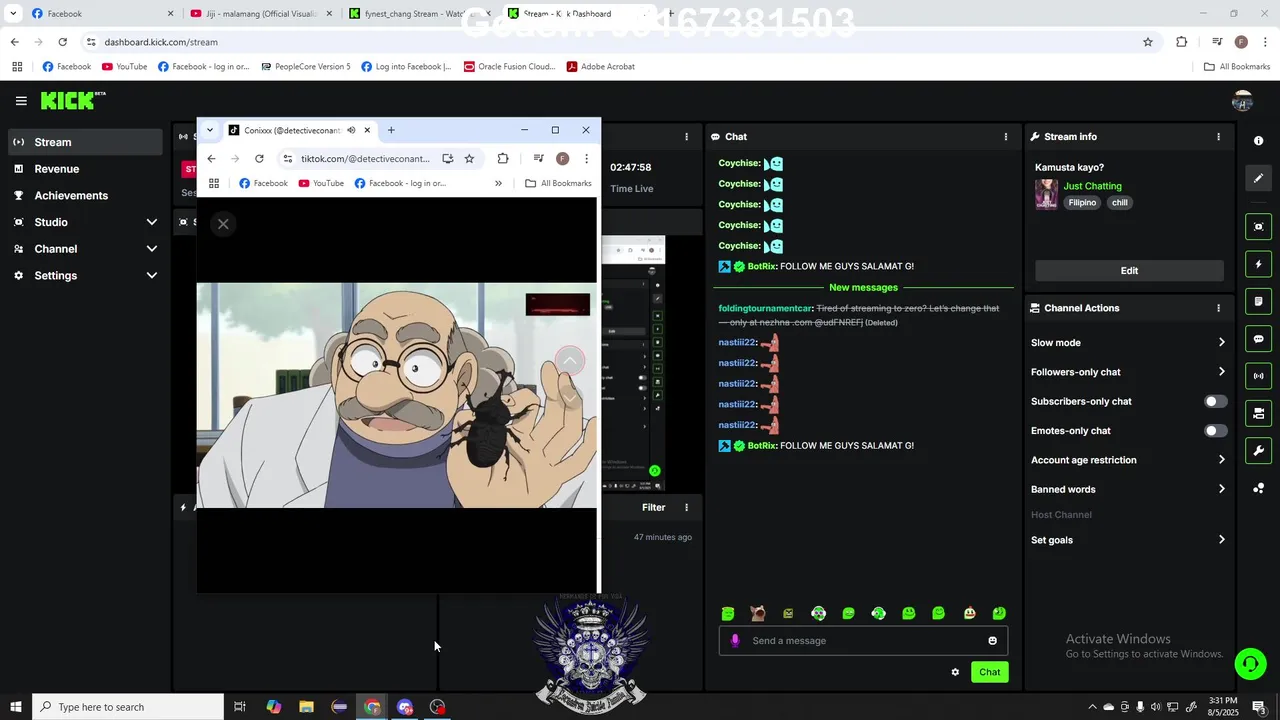Open the emoji picker in message box
Image resolution: width=1280 pixels, height=720 pixels.
(992, 641)
